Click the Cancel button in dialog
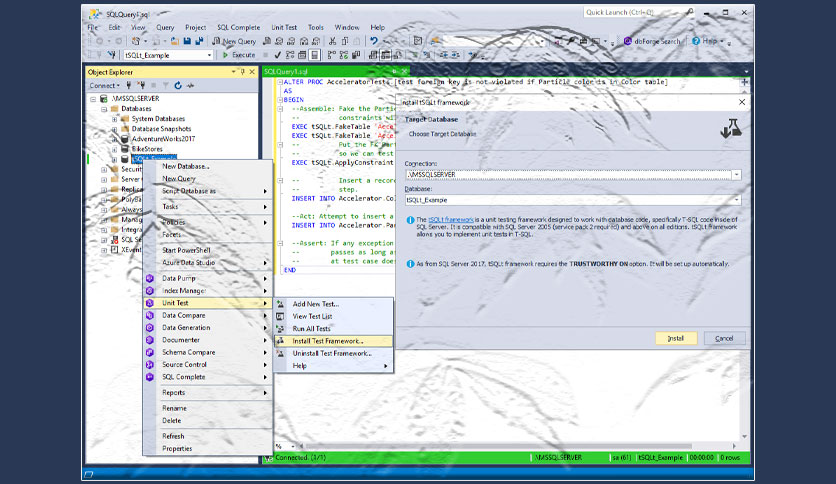The height and width of the screenshot is (484, 836). point(724,338)
